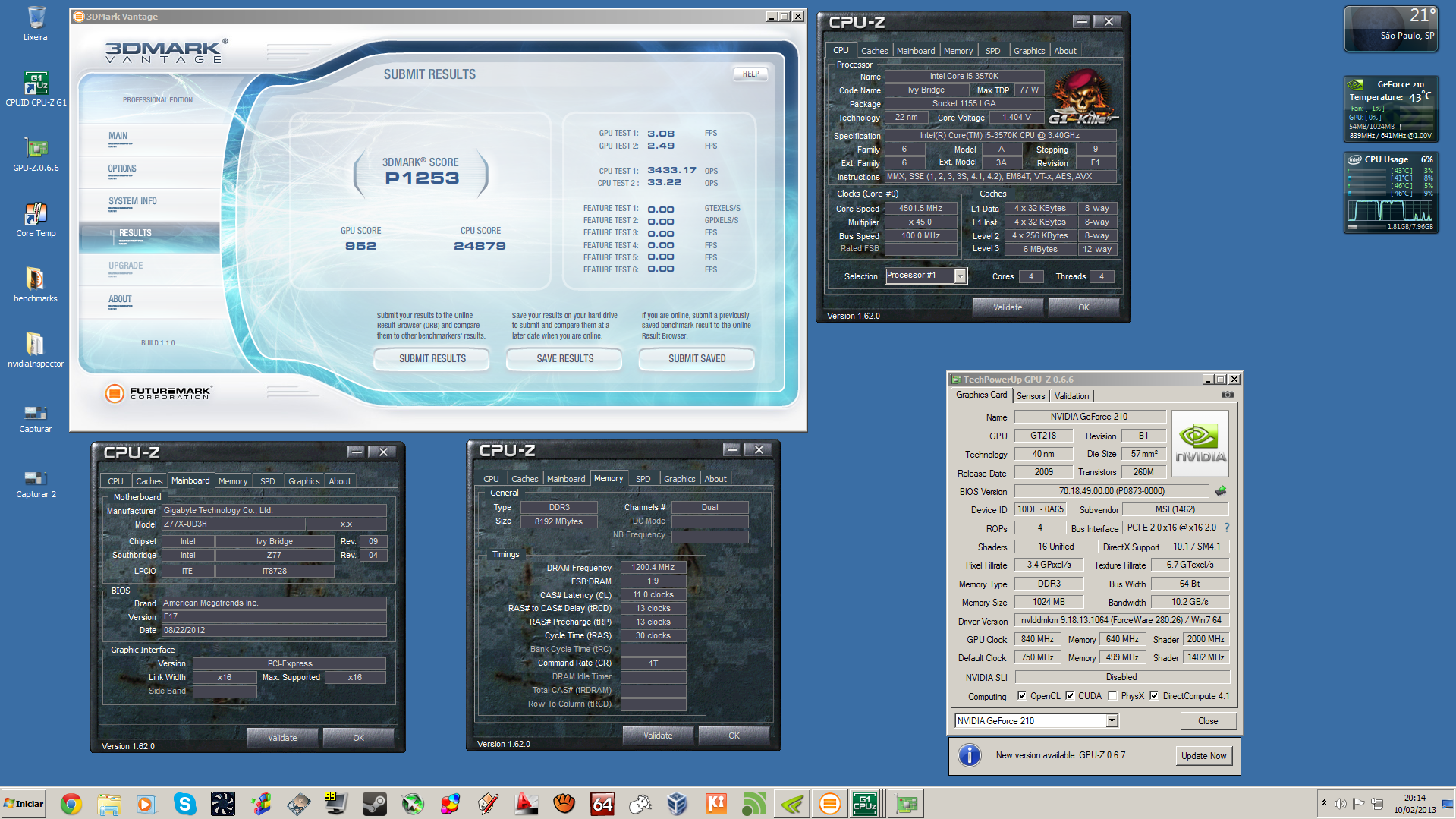The height and width of the screenshot is (819, 1456).
Task: Click the SUBMIT SAVED button
Action: coord(697,358)
